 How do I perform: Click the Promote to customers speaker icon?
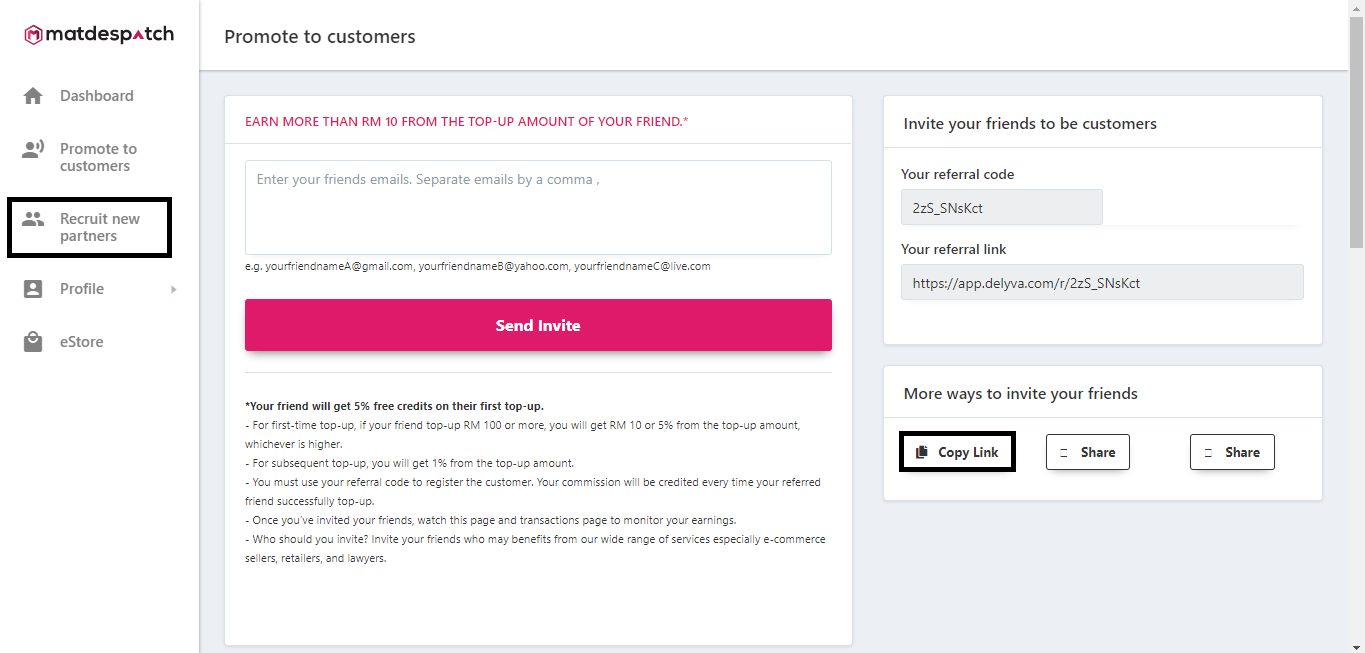pos(33,150)
